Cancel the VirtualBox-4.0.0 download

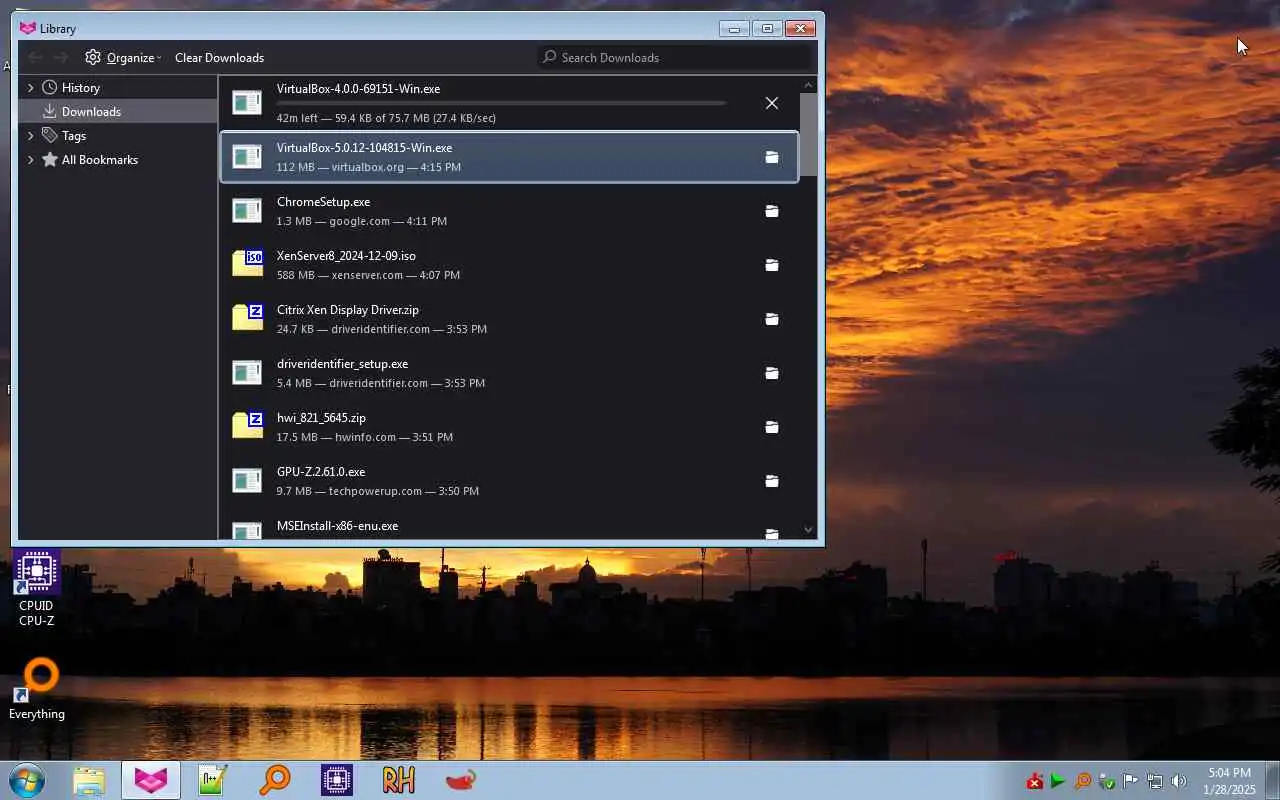[771, 103]
